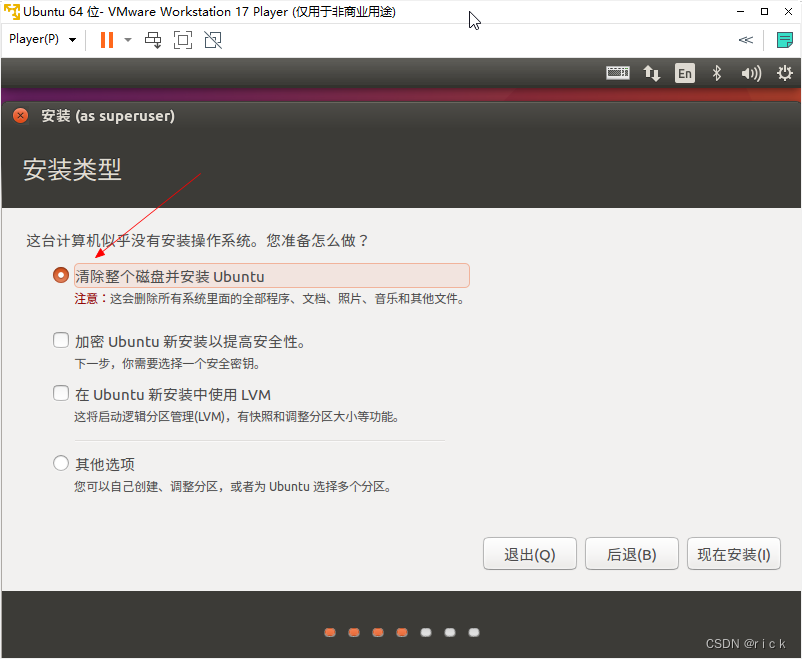802x659 pixels.
Task: Click the enter full screen icon
Action: 183,40
